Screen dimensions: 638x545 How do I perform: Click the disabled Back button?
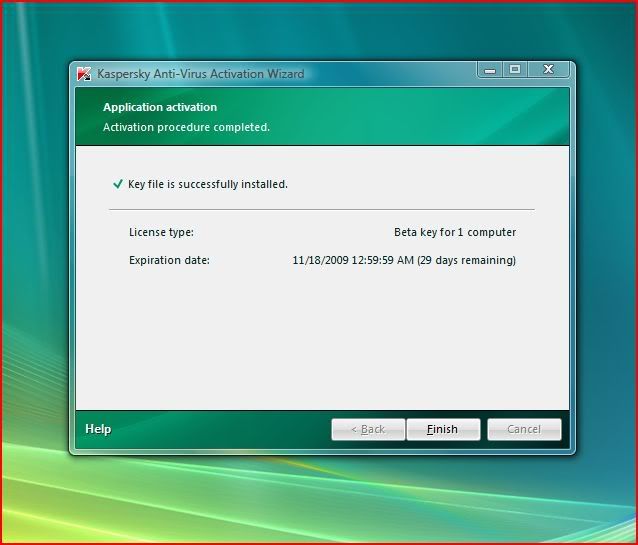pos(368,429)
